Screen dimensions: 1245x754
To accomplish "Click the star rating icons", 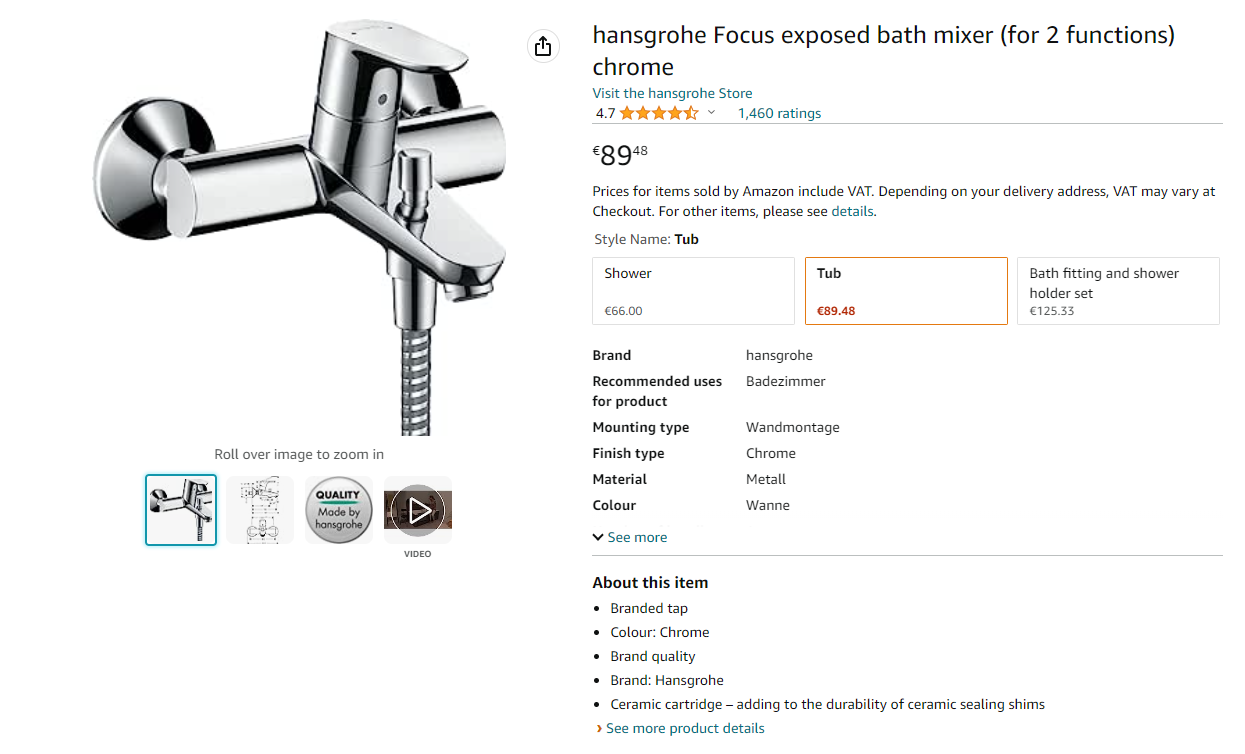I will [x=659, y=113].
